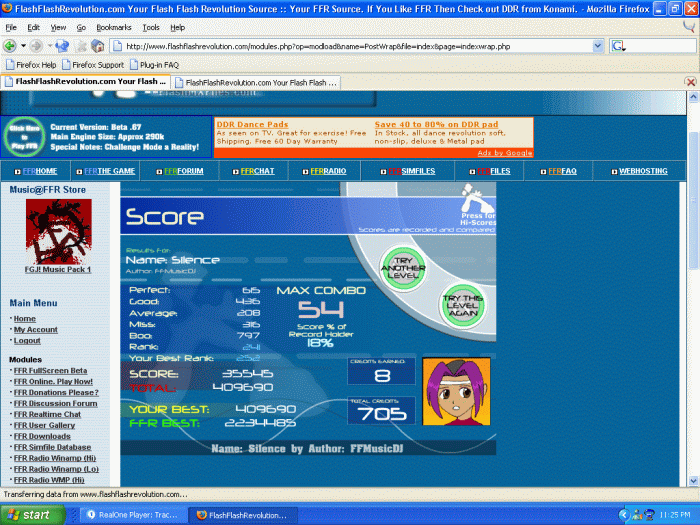The width and height of the screenshot is (700, 525).
Task: Click the Windows Start button
Action: 32,515
